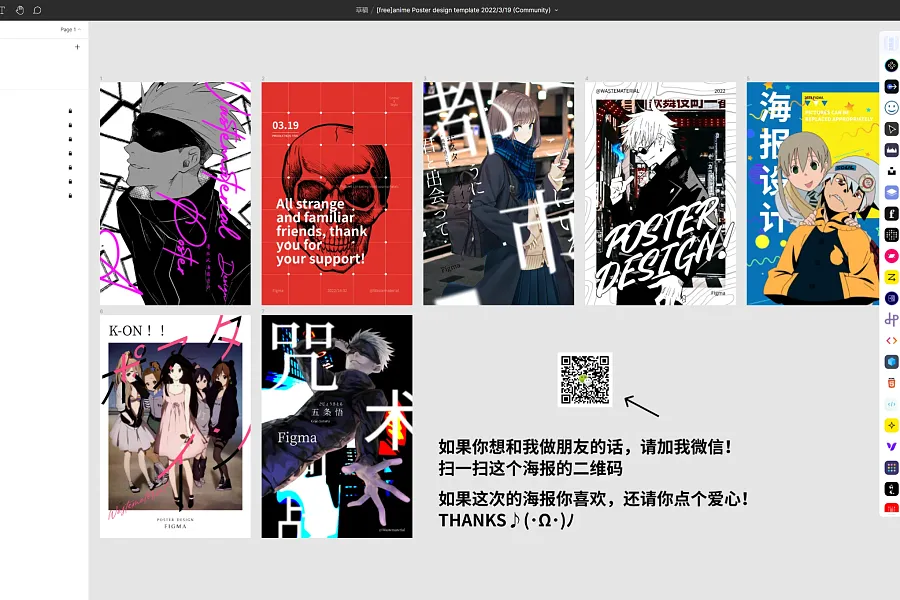Viewport: 900px width, 600px height.
Task: Open the navy circle plugin icon
Action: click(891, 298)
